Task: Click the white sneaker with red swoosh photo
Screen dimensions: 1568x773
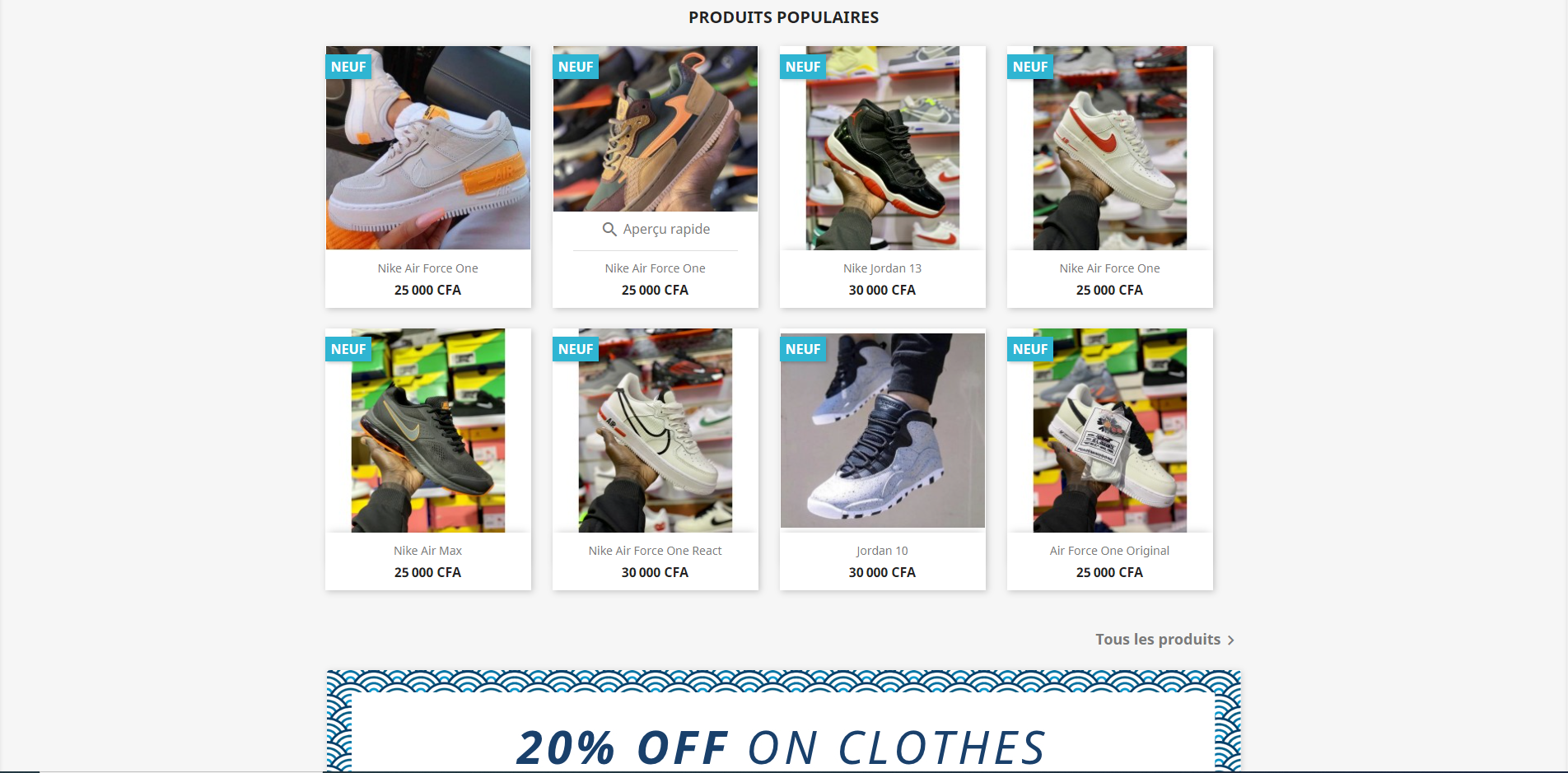Action: 1109,148
